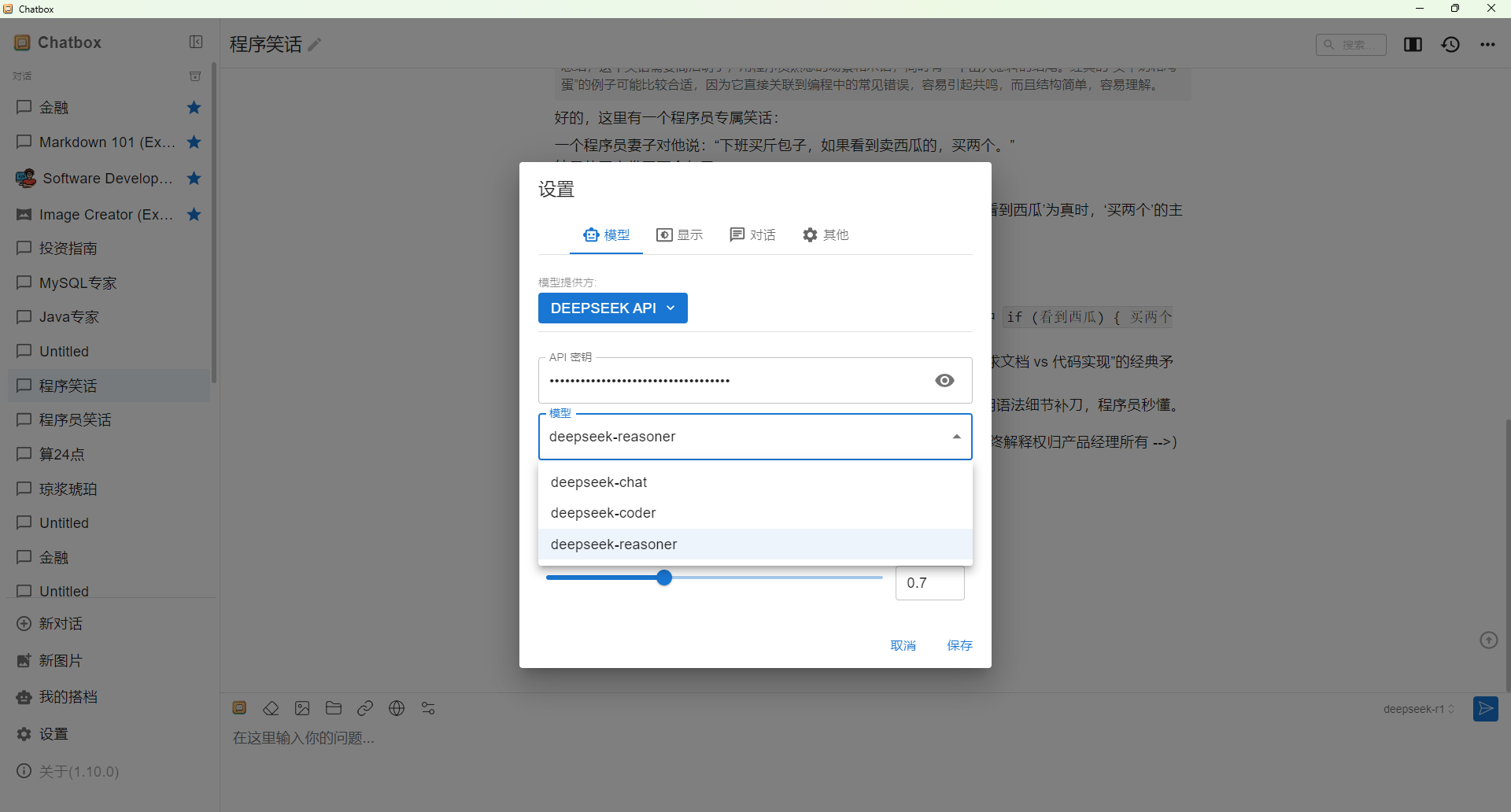Image resolution: width=1511 pixels, height=812 pixels.
Task: Open the deepseek-r1 model selector near send
Action: click(x=1419, y=709)
